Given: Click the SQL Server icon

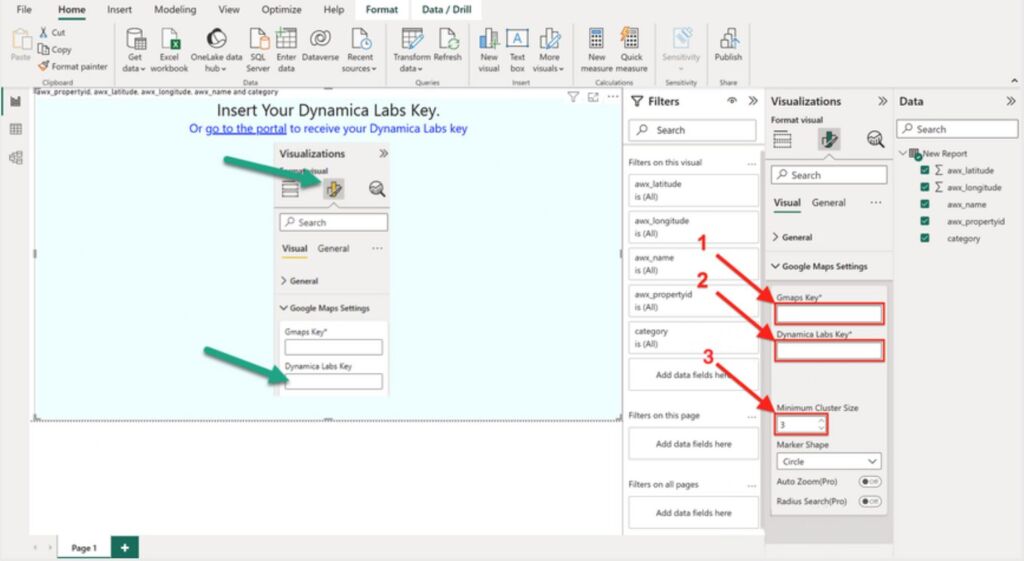Looking at the screenshot, I should click(258, 40).
